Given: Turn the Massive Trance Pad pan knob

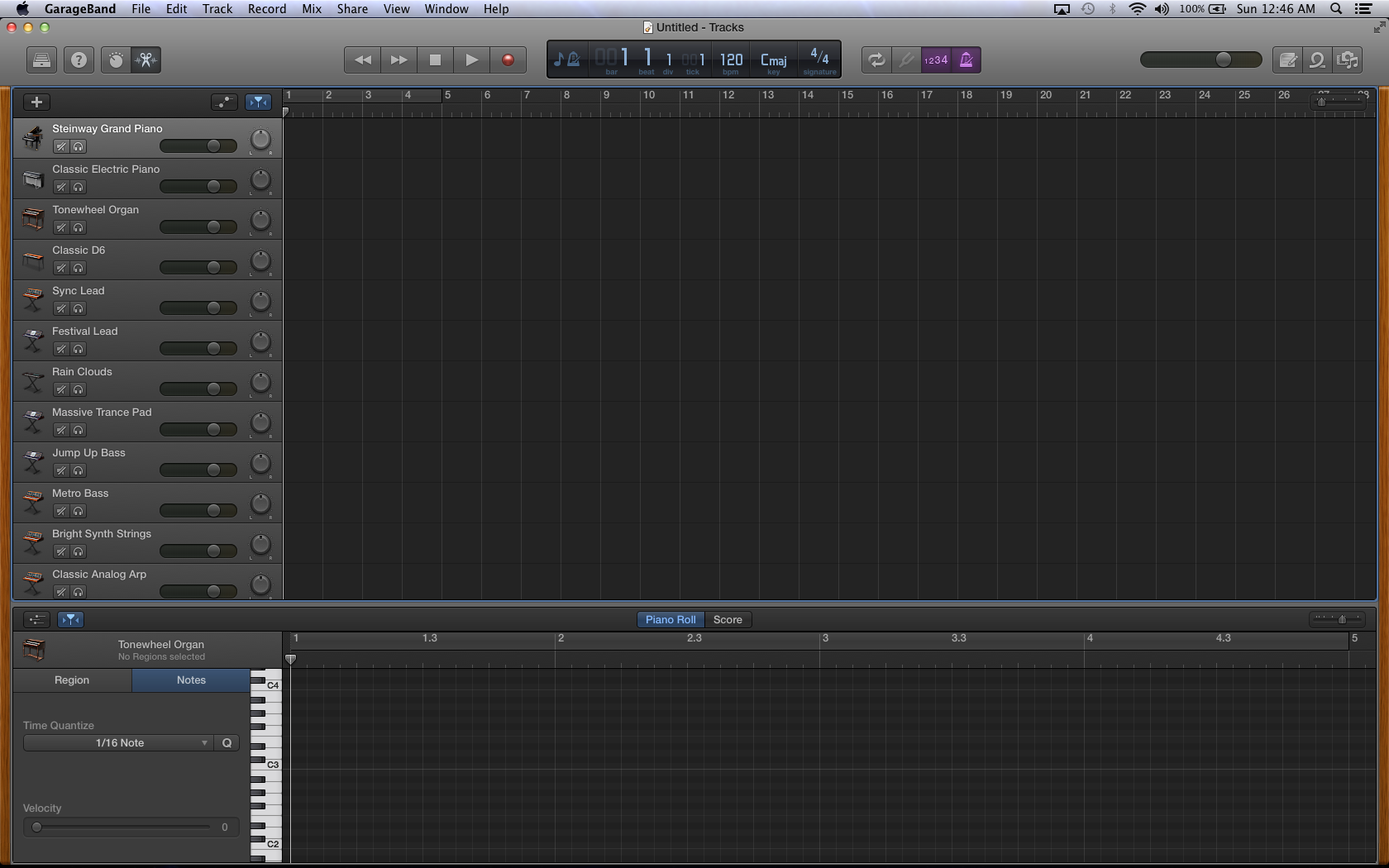Looking at the screenshot, I should 260,423.
